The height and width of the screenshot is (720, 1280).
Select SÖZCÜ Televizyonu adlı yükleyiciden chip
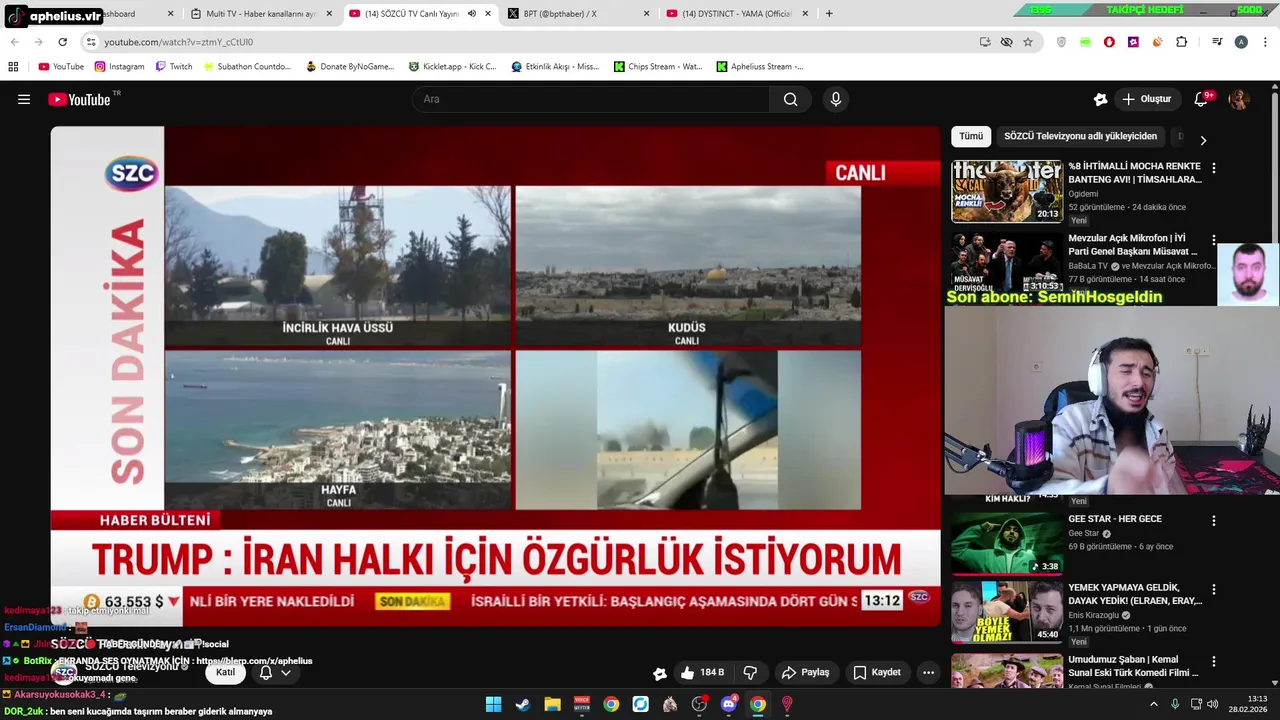[1080, 136]
